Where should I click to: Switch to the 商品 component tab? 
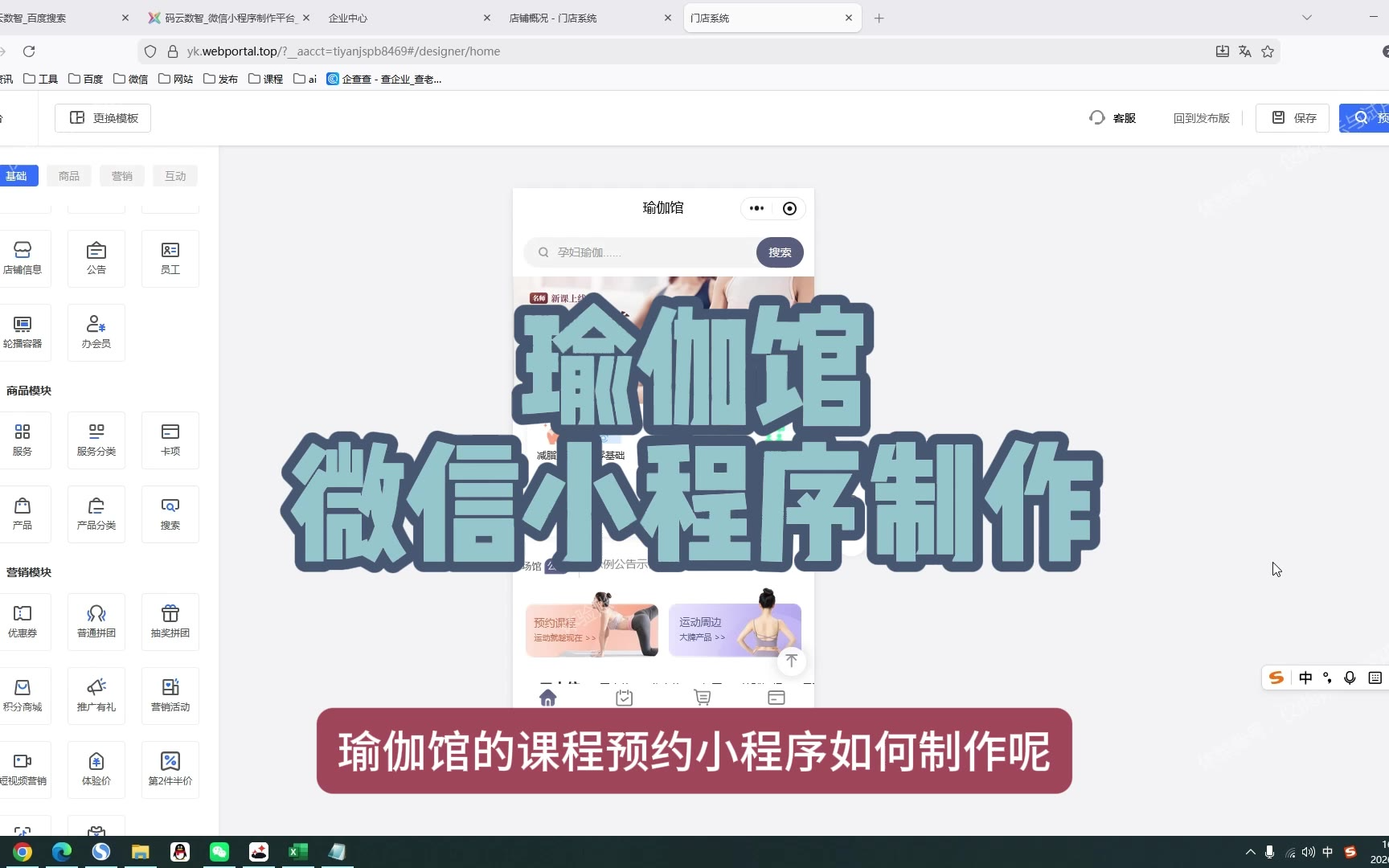point(69,176)
